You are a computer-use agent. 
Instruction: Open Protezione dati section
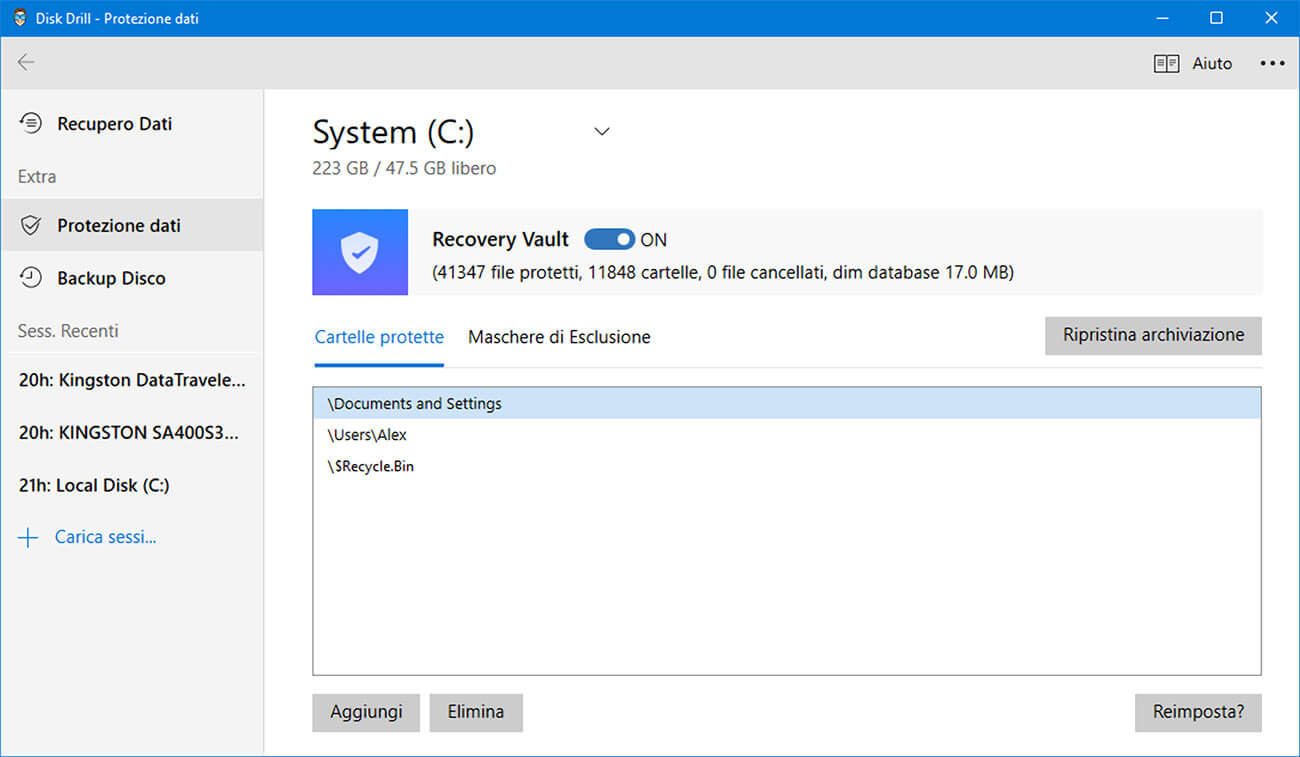[132, 225]
